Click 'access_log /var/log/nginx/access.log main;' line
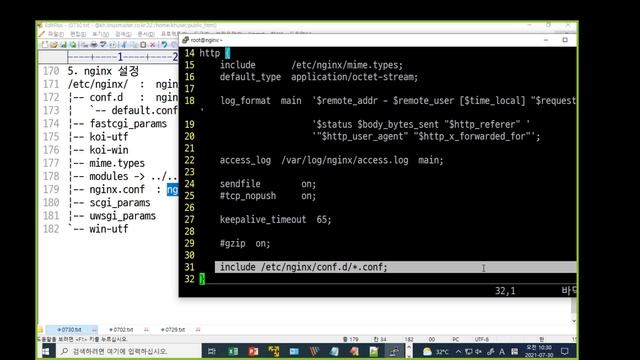Viewport: 640px width, 360px height. click(x=331, y=160)
